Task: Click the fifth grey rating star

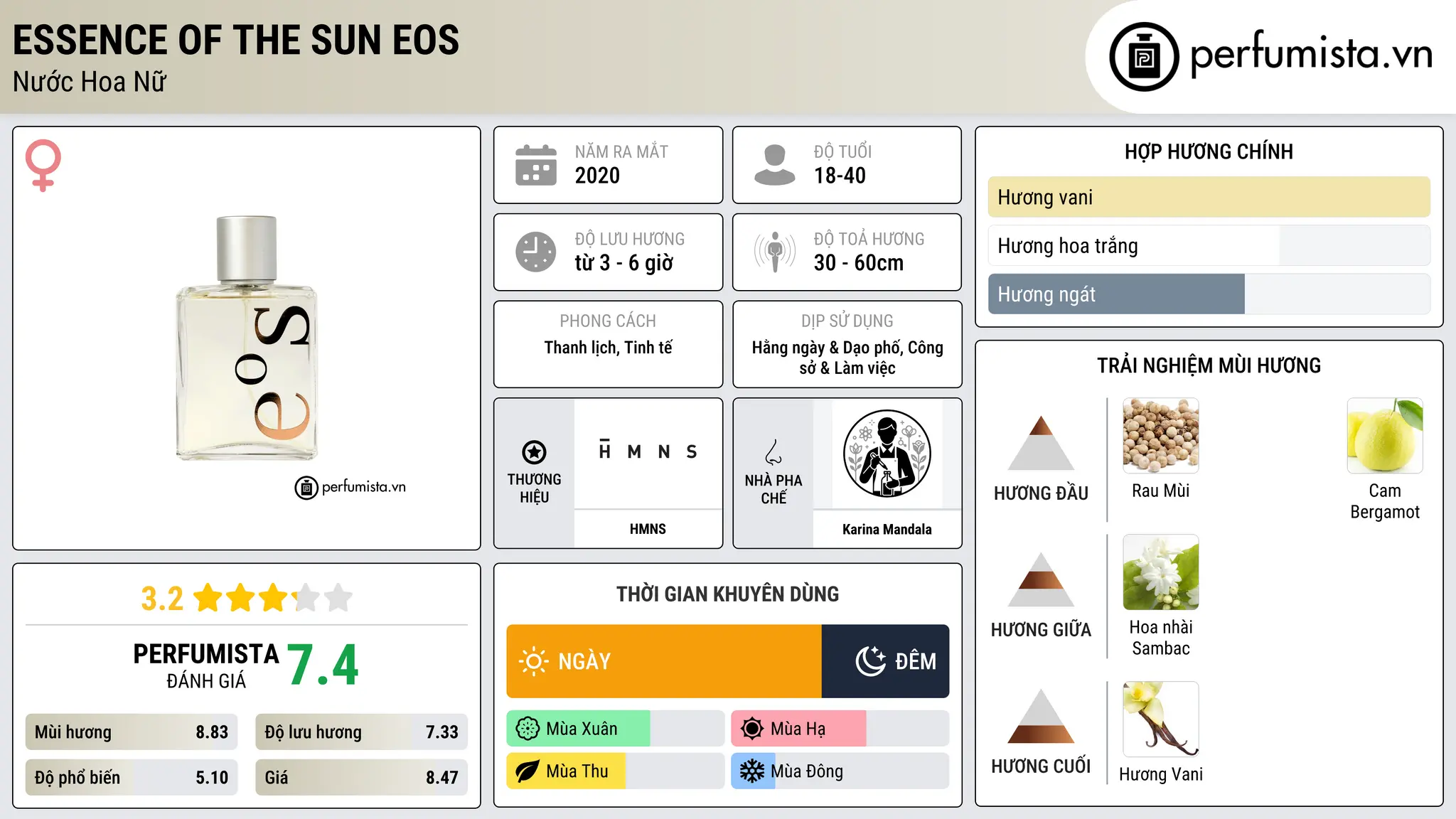Action: click(338, 598)
